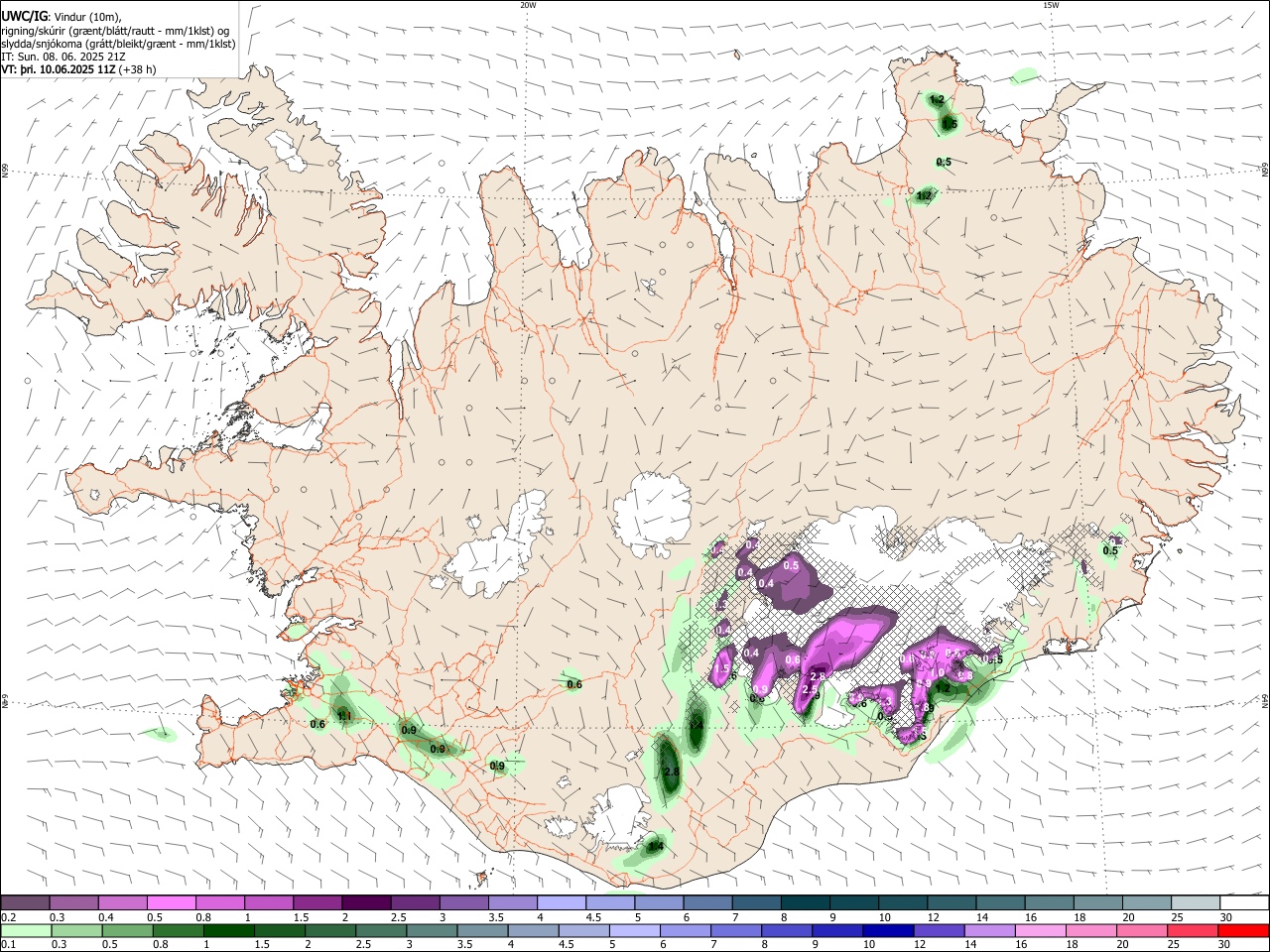This screenshot has height=952, width=1270.
Task: Pick the medium green swatch above bottom-row 0.5
Action: click(x=128, y=931)
